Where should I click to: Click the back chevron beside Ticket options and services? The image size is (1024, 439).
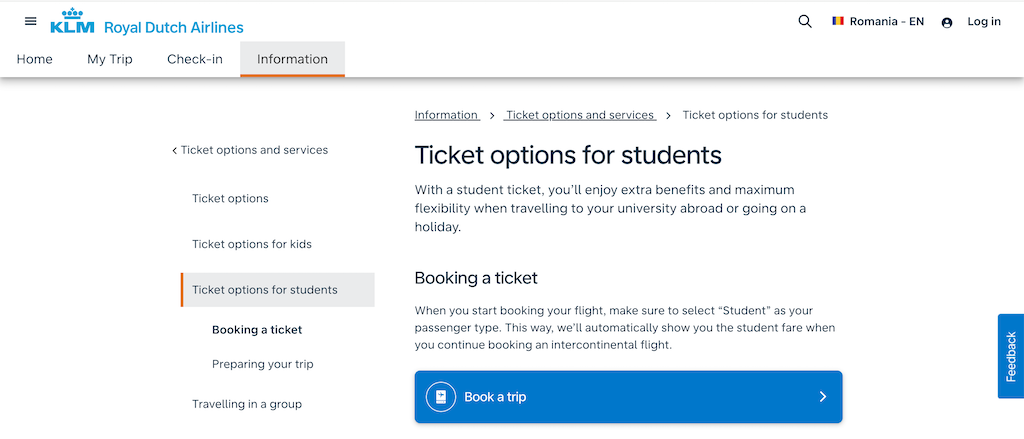click(x=174, y=151)
